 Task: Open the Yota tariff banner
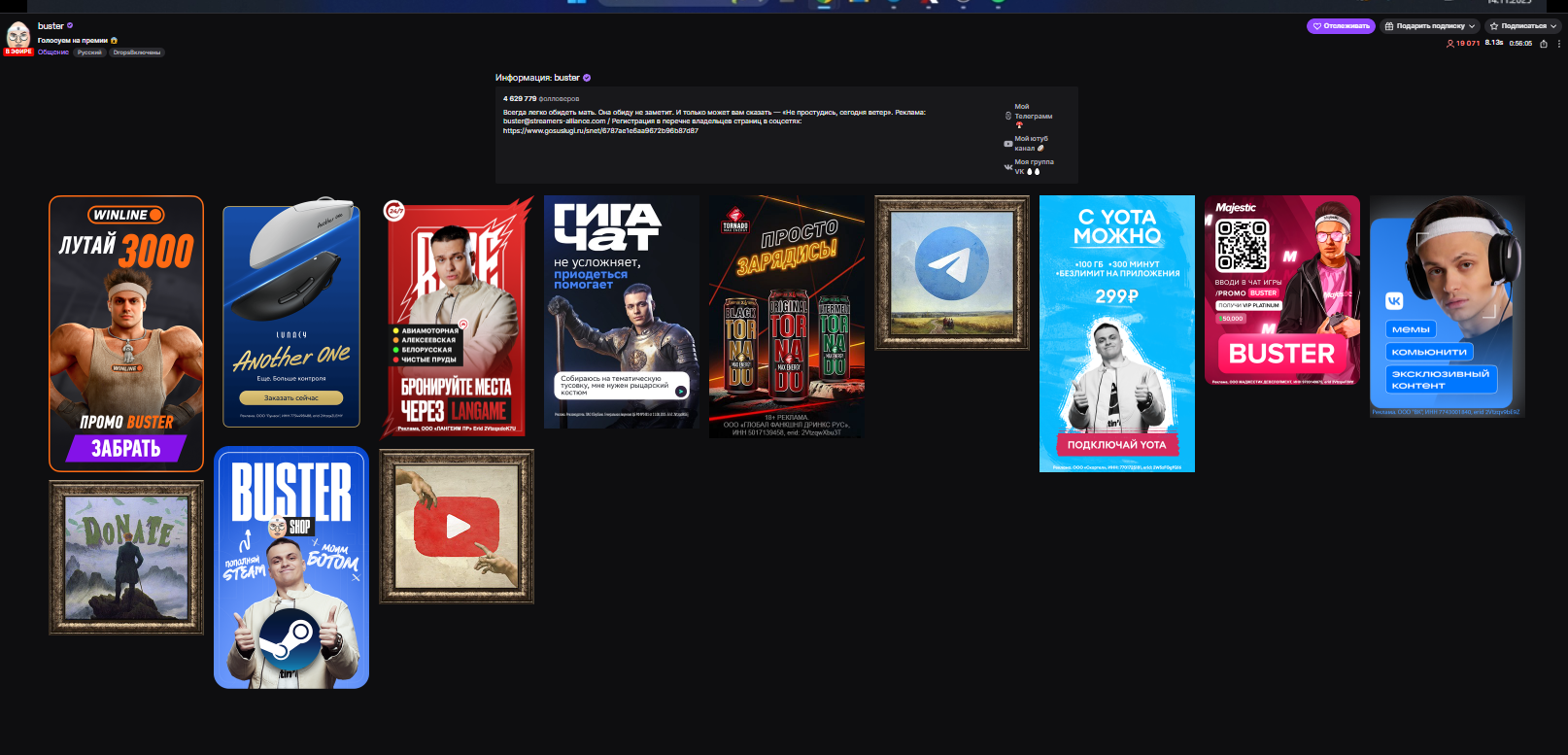click(x=1117, y=333)
